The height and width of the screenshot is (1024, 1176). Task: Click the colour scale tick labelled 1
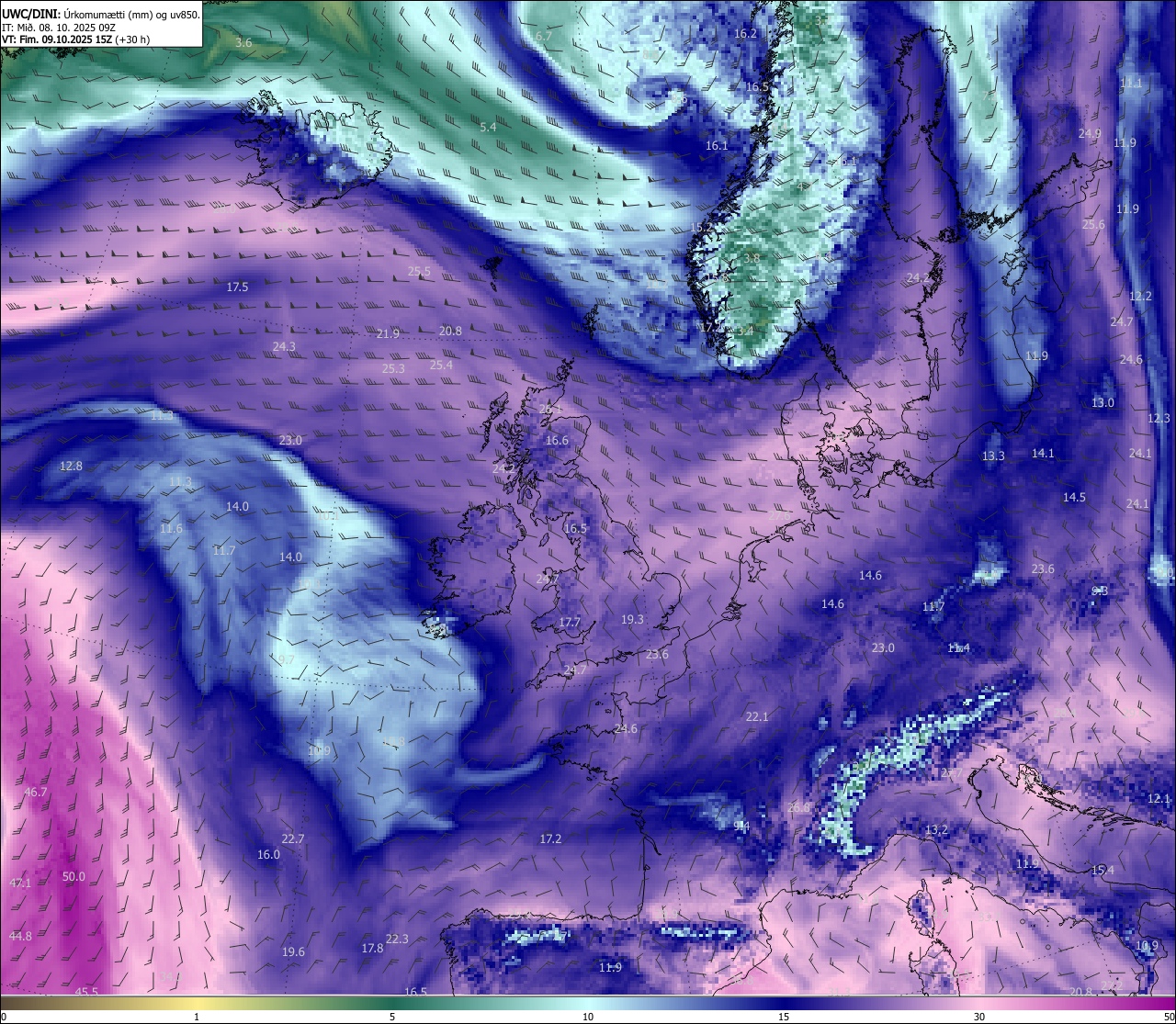(x=197, y=1017)
